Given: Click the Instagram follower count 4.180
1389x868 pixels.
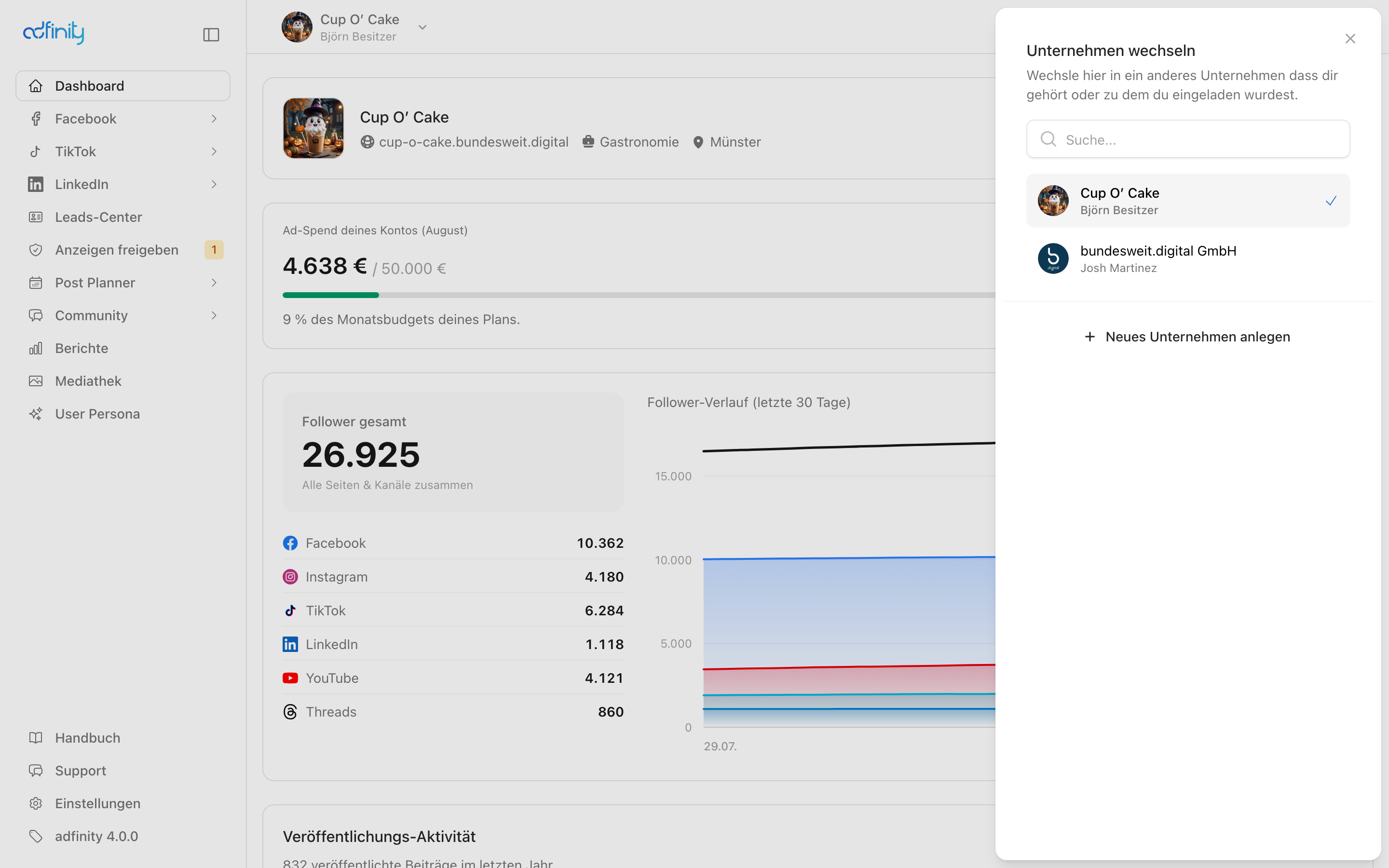Looking at the screenshot, I should 604,577.
